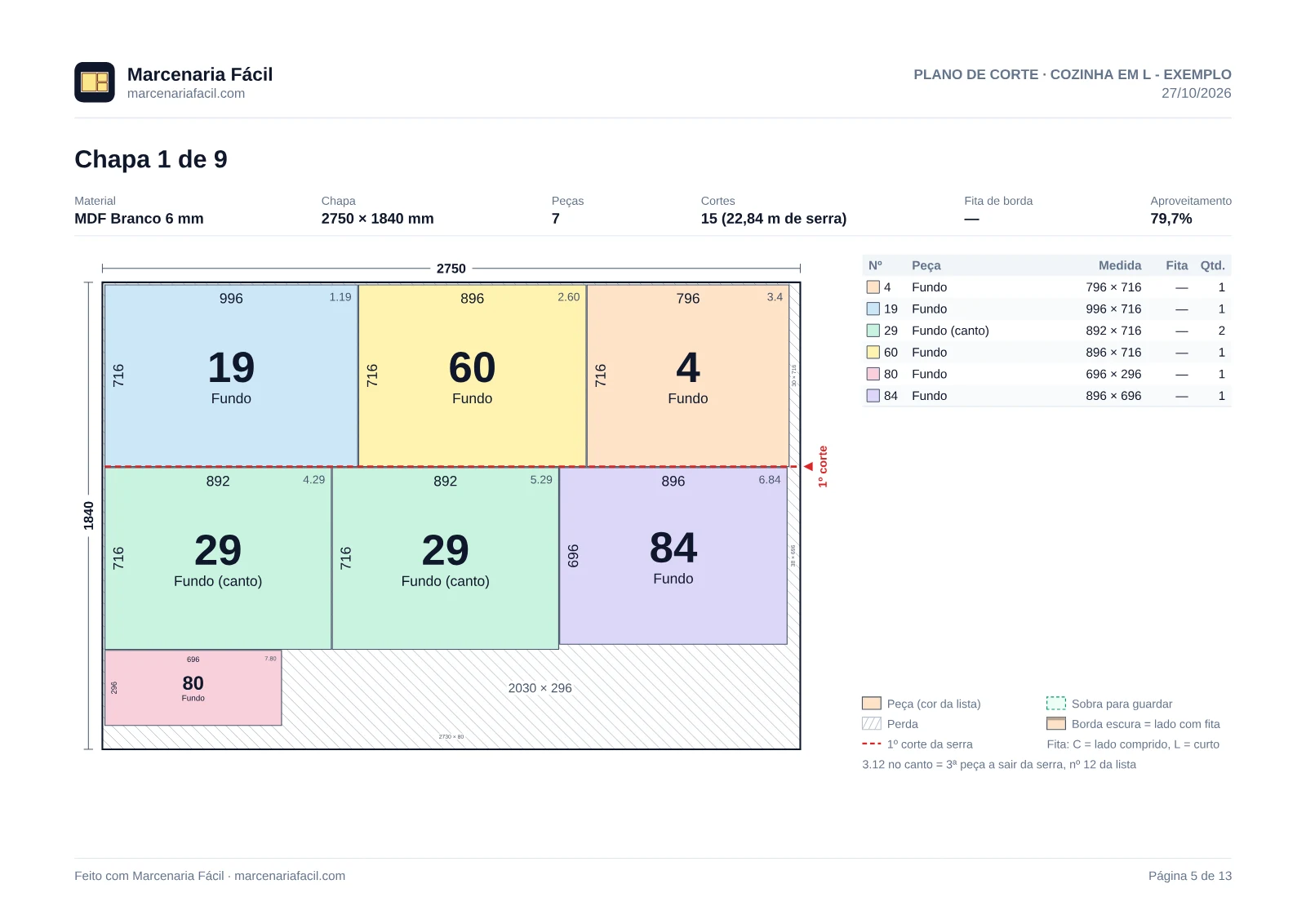The height and width of the screenshot is (924, 1306).
Task: Click the small pink piece 80 in the layout
Action: [x=193, y=687]
